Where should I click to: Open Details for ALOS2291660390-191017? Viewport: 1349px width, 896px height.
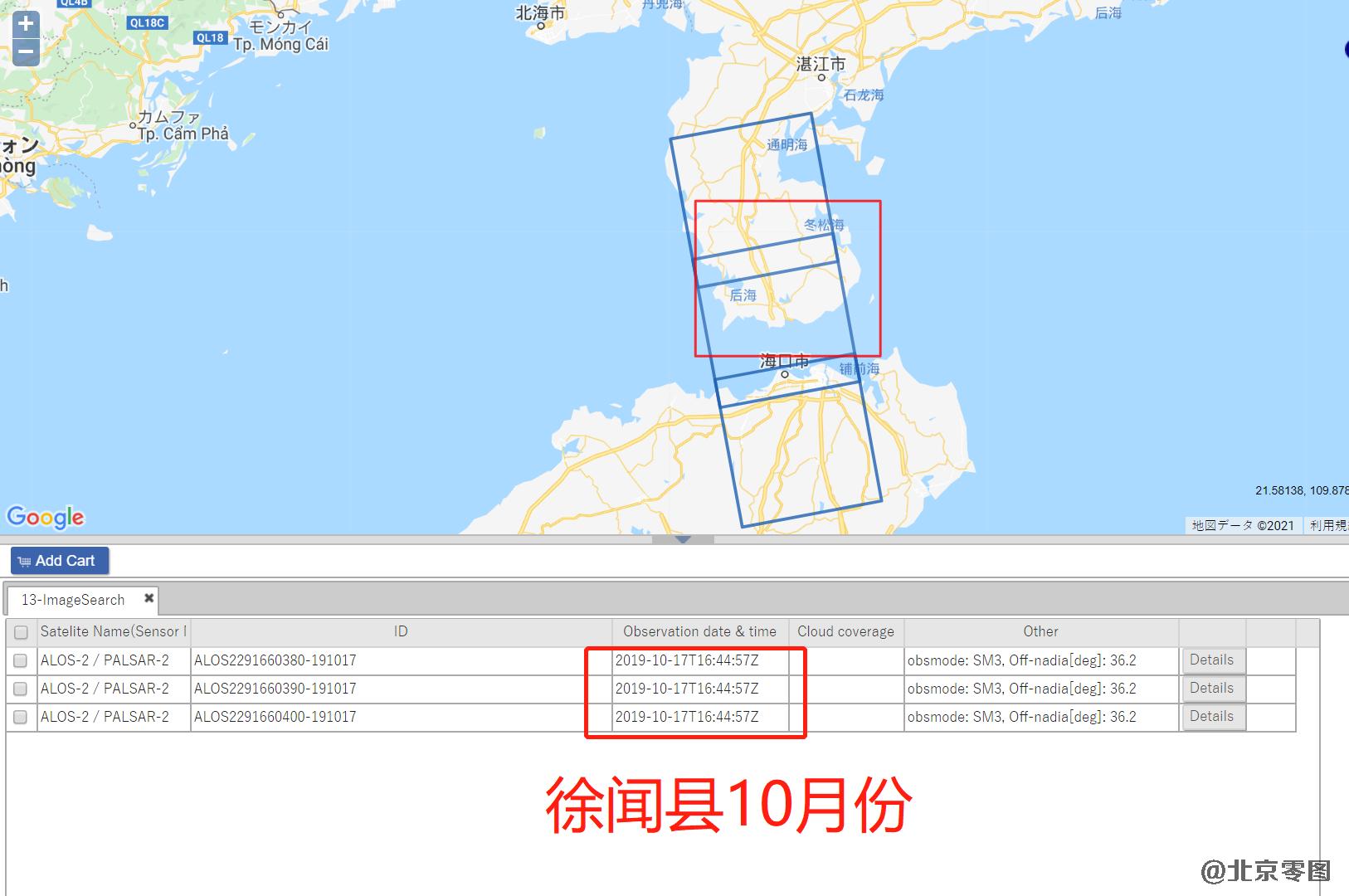point(1212,689)
